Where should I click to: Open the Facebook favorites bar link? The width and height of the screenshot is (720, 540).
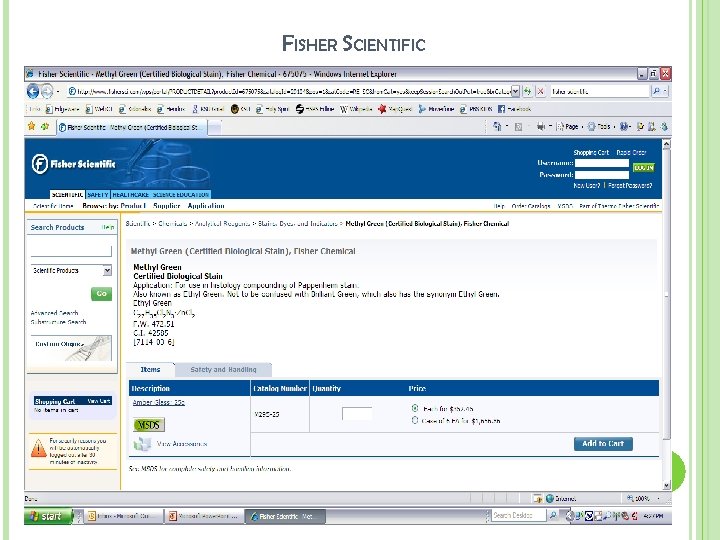click(514, 109)
